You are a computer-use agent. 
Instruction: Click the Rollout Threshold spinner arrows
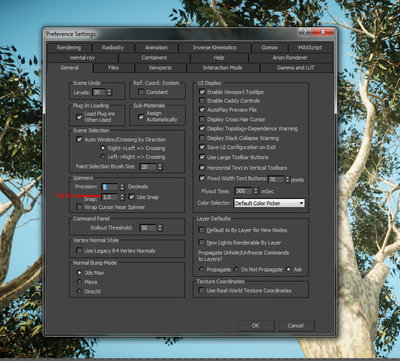pyautogui.click(x=160, y=228)
